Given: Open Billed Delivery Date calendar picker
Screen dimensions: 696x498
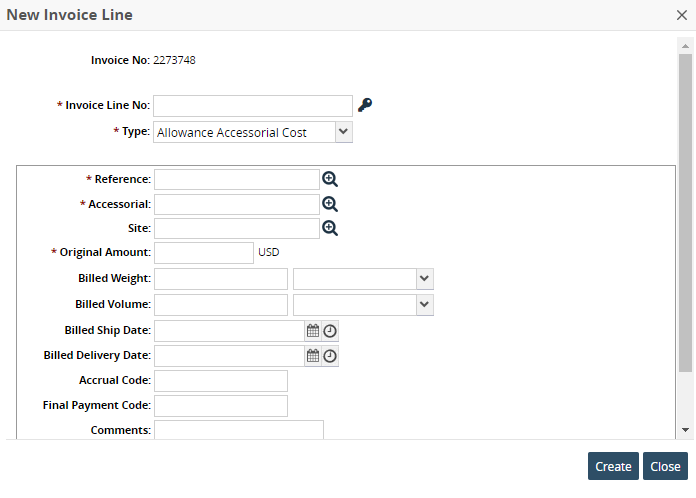Looking at the screenshot, I should [313, 355].
